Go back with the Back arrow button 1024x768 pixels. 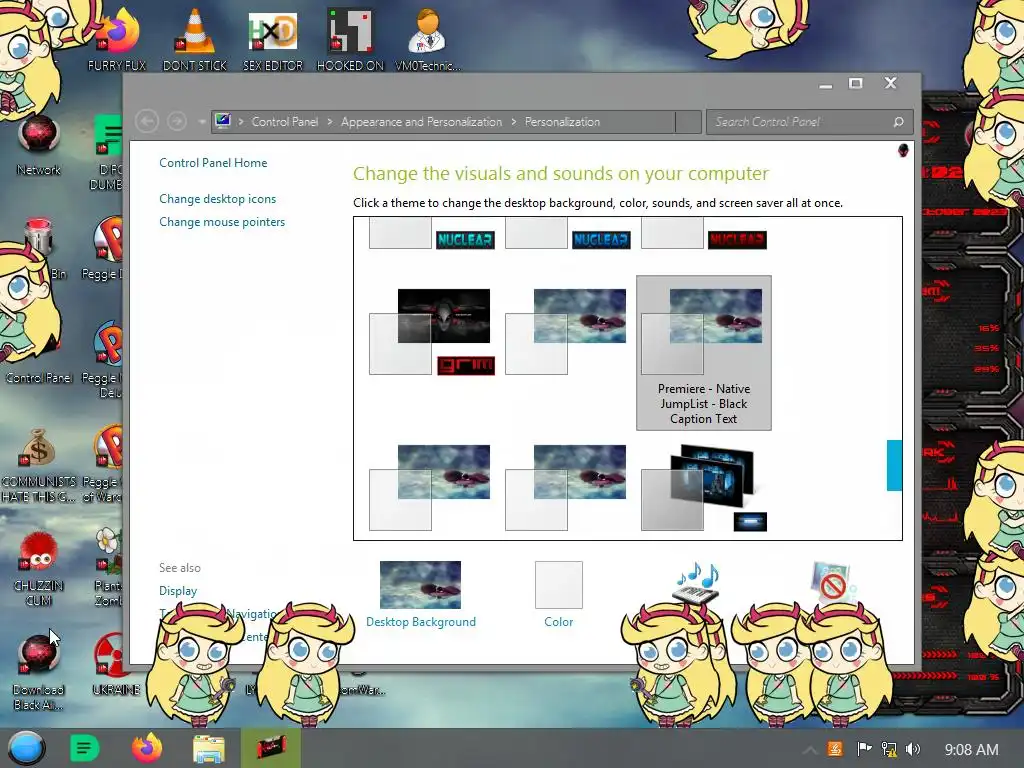coord(147,121)
